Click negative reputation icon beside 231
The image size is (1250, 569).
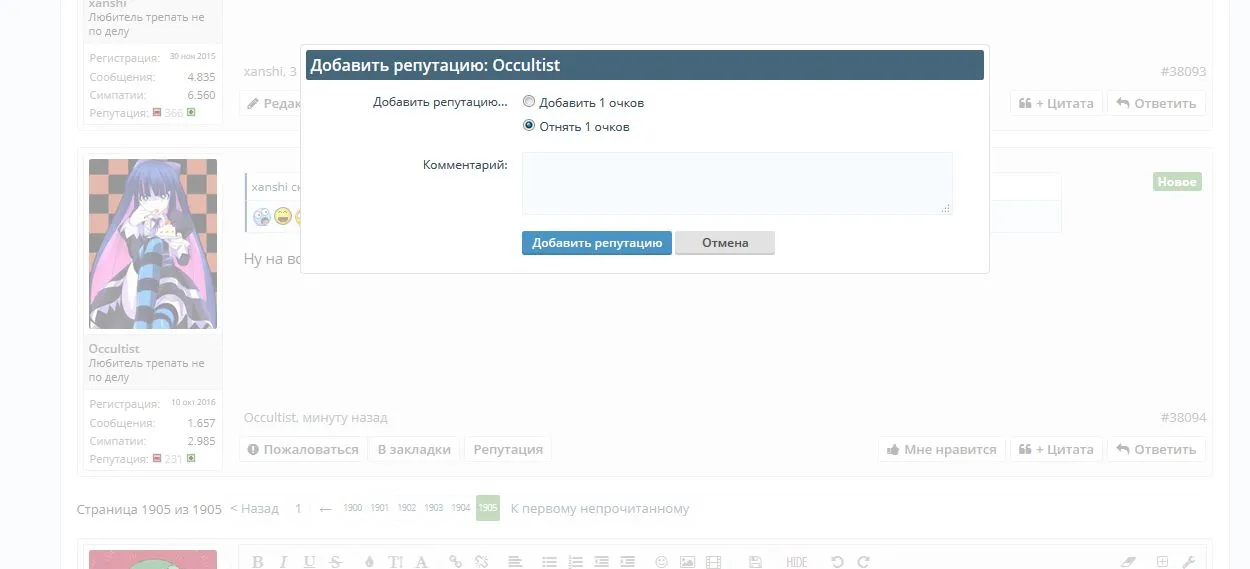click(157, 459)
